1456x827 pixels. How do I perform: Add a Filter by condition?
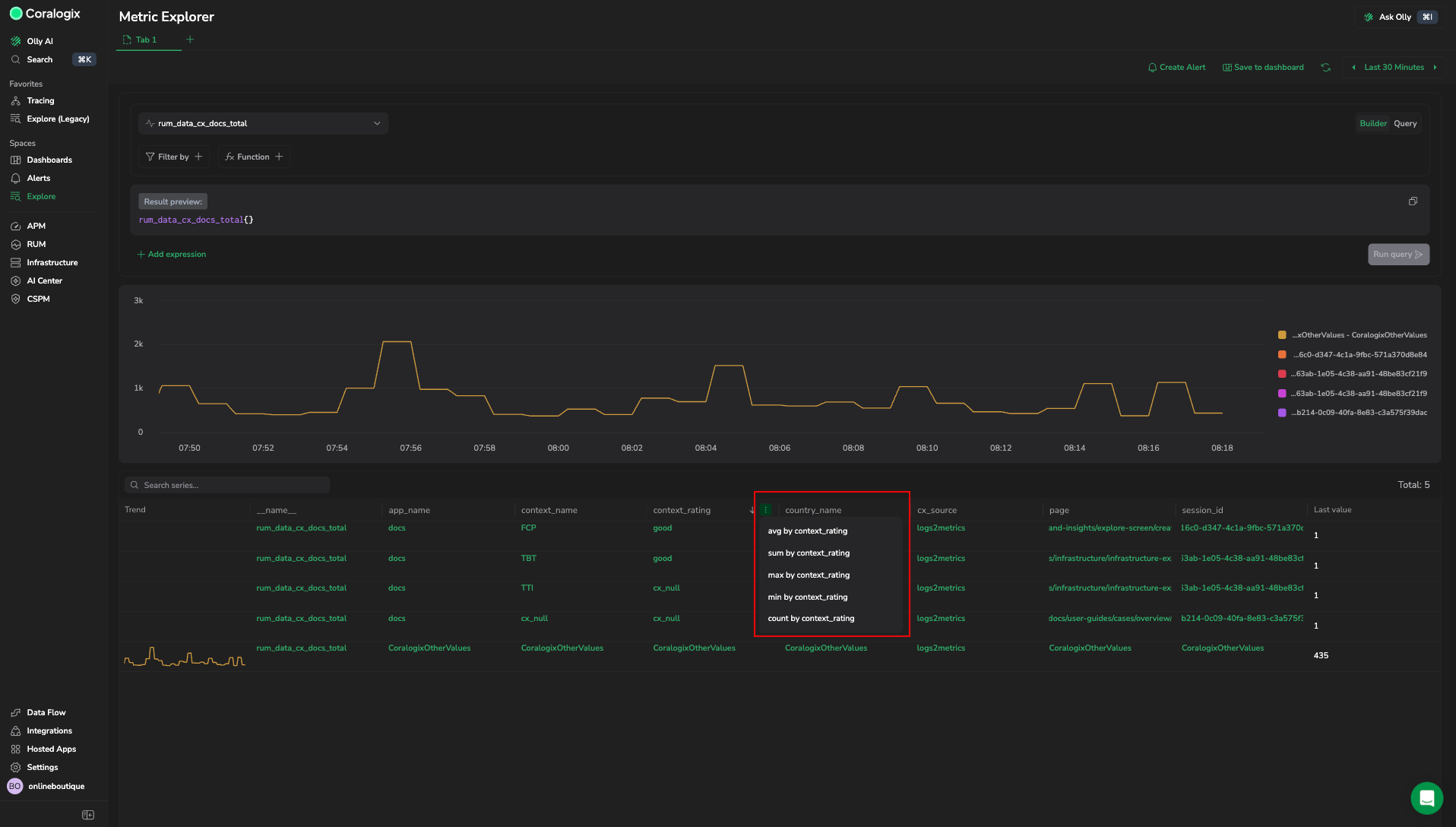tap(174, 157)
